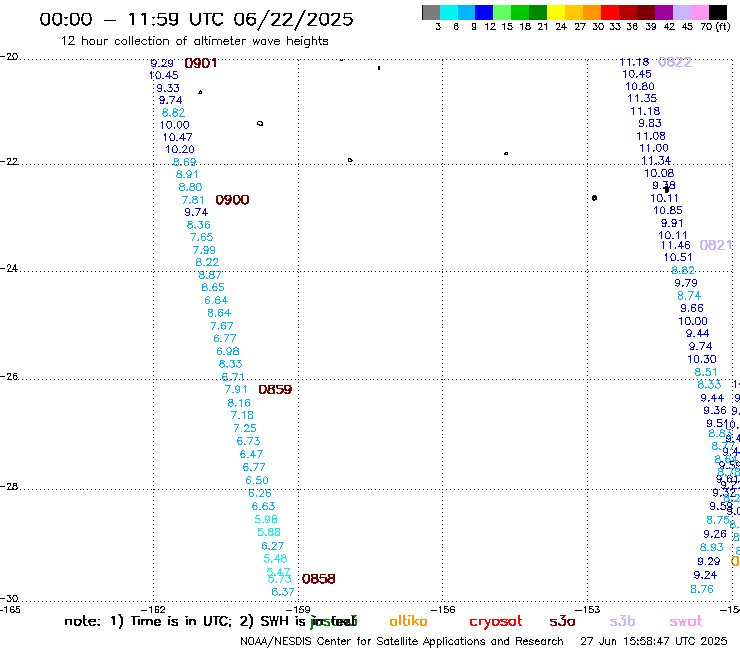740x650 pixels.
Task: Click the wave height value 11.08
Action: 651,136
